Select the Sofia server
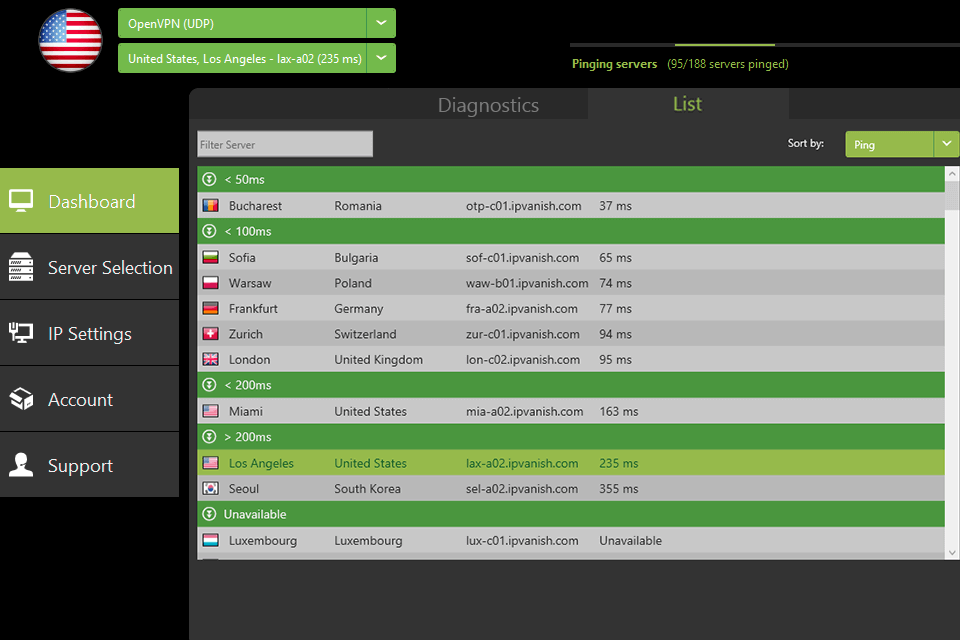 [x=571, y=257]
